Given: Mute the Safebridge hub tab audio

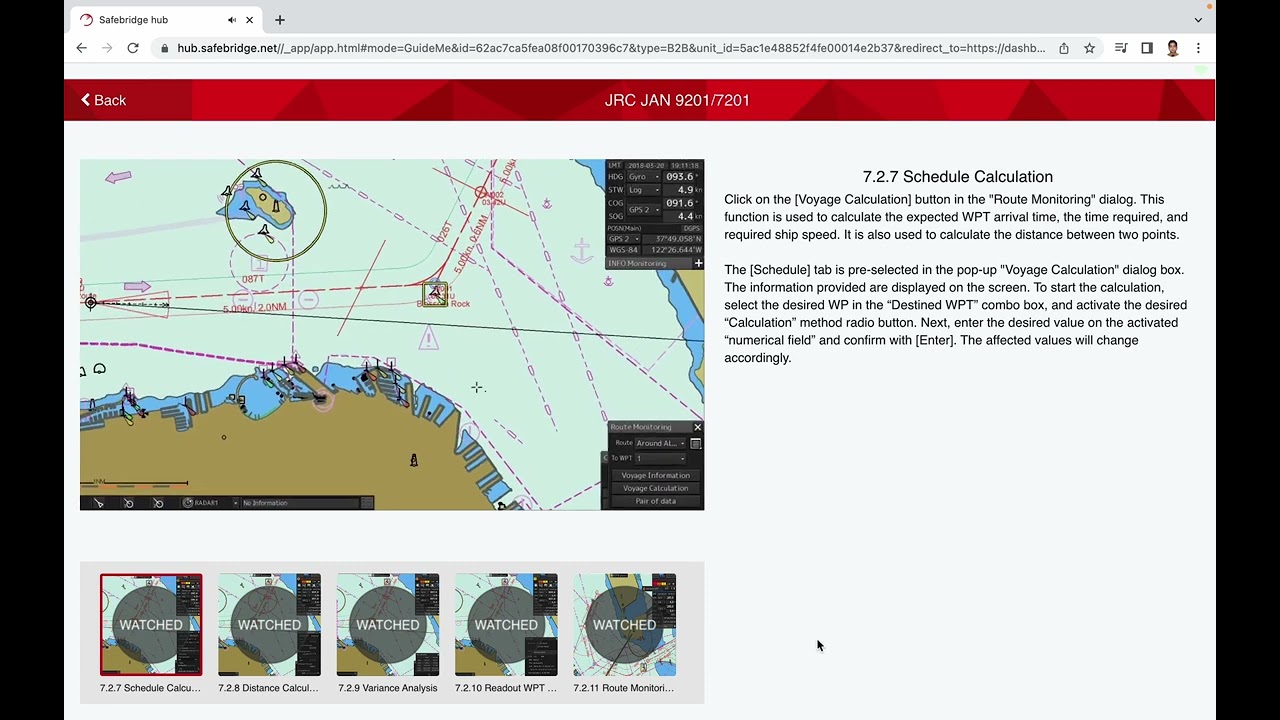Looking at the screenshot, I should pyautogui.click(x=232, y=20).
